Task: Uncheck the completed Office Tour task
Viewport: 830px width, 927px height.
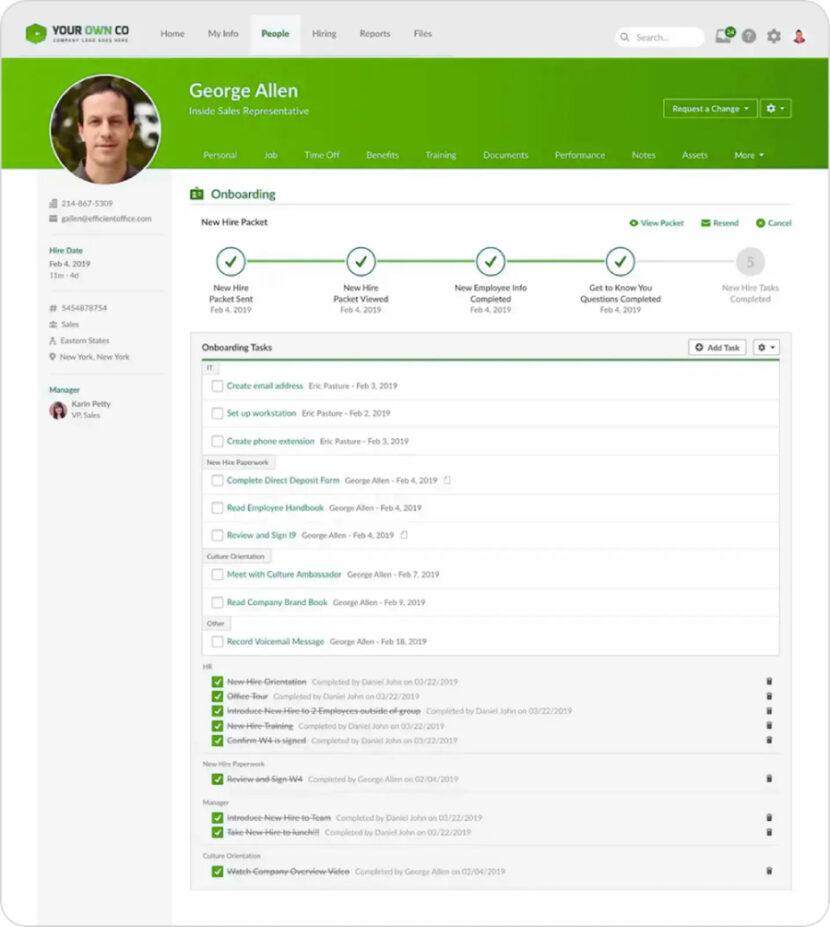Action: [217, 694]
